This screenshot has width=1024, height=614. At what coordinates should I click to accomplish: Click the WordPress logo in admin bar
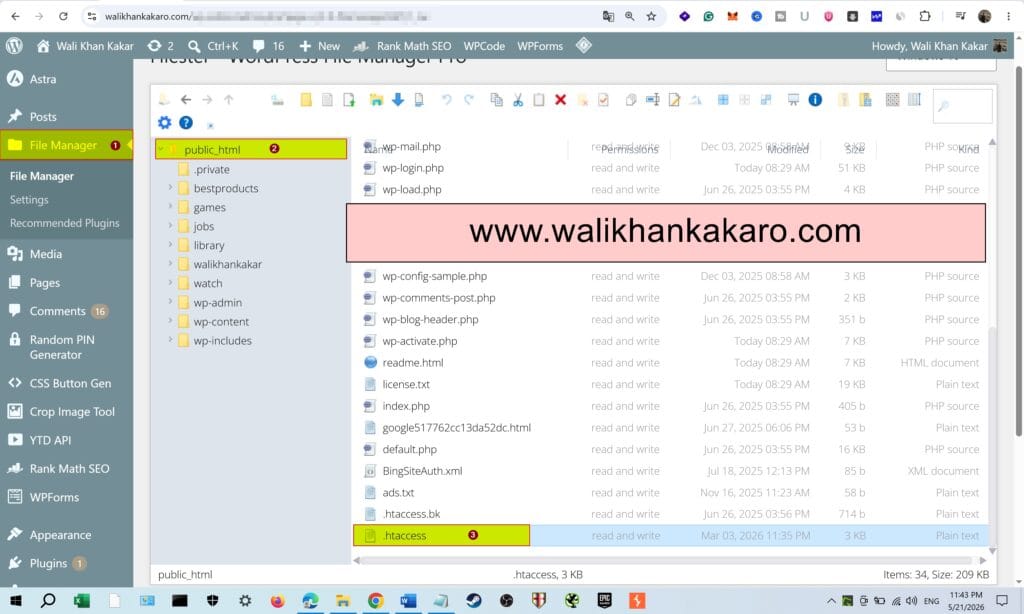(14, 46)
